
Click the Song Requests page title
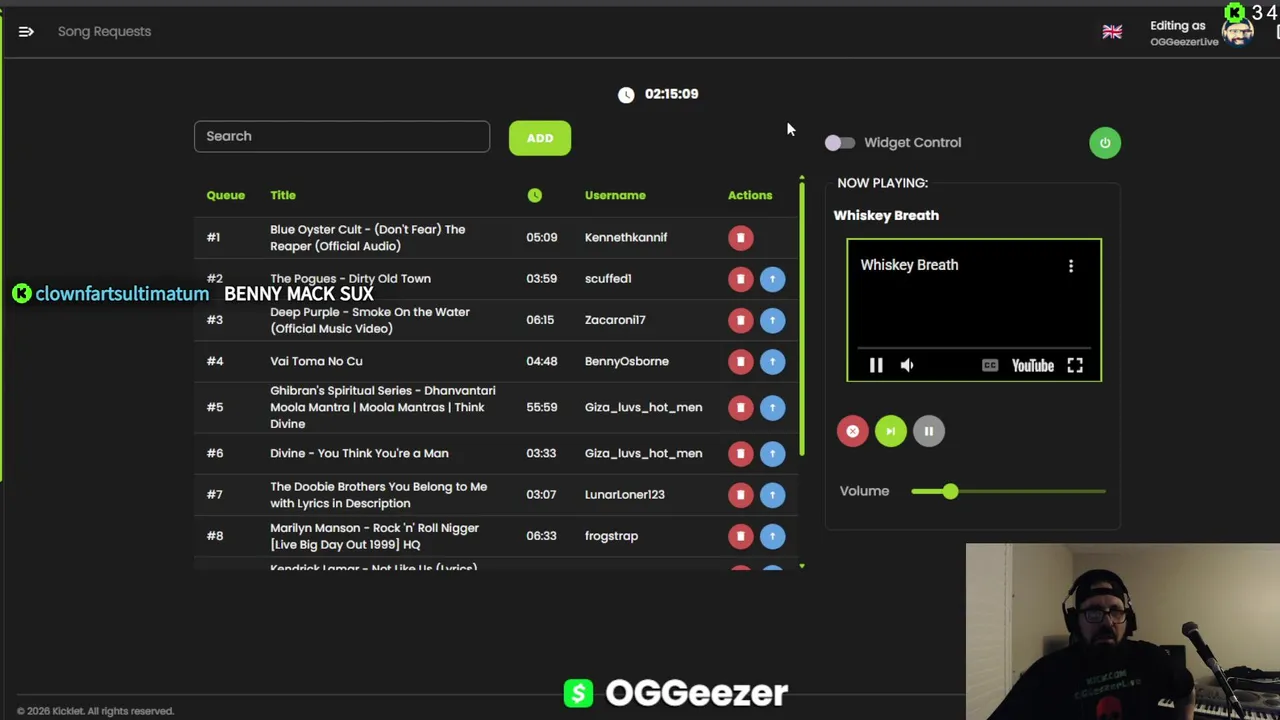point(104,32)
